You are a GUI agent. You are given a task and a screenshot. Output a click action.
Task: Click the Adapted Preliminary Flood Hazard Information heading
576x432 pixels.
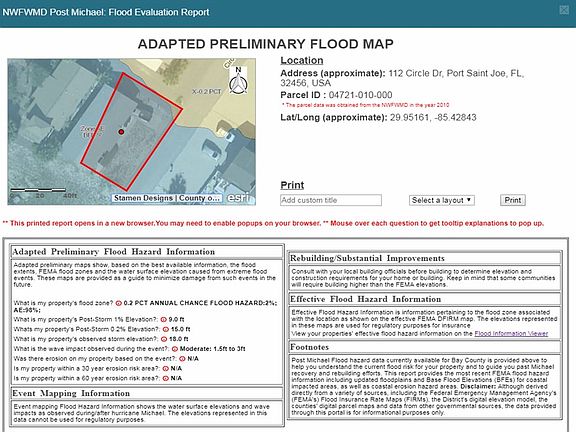114,252
